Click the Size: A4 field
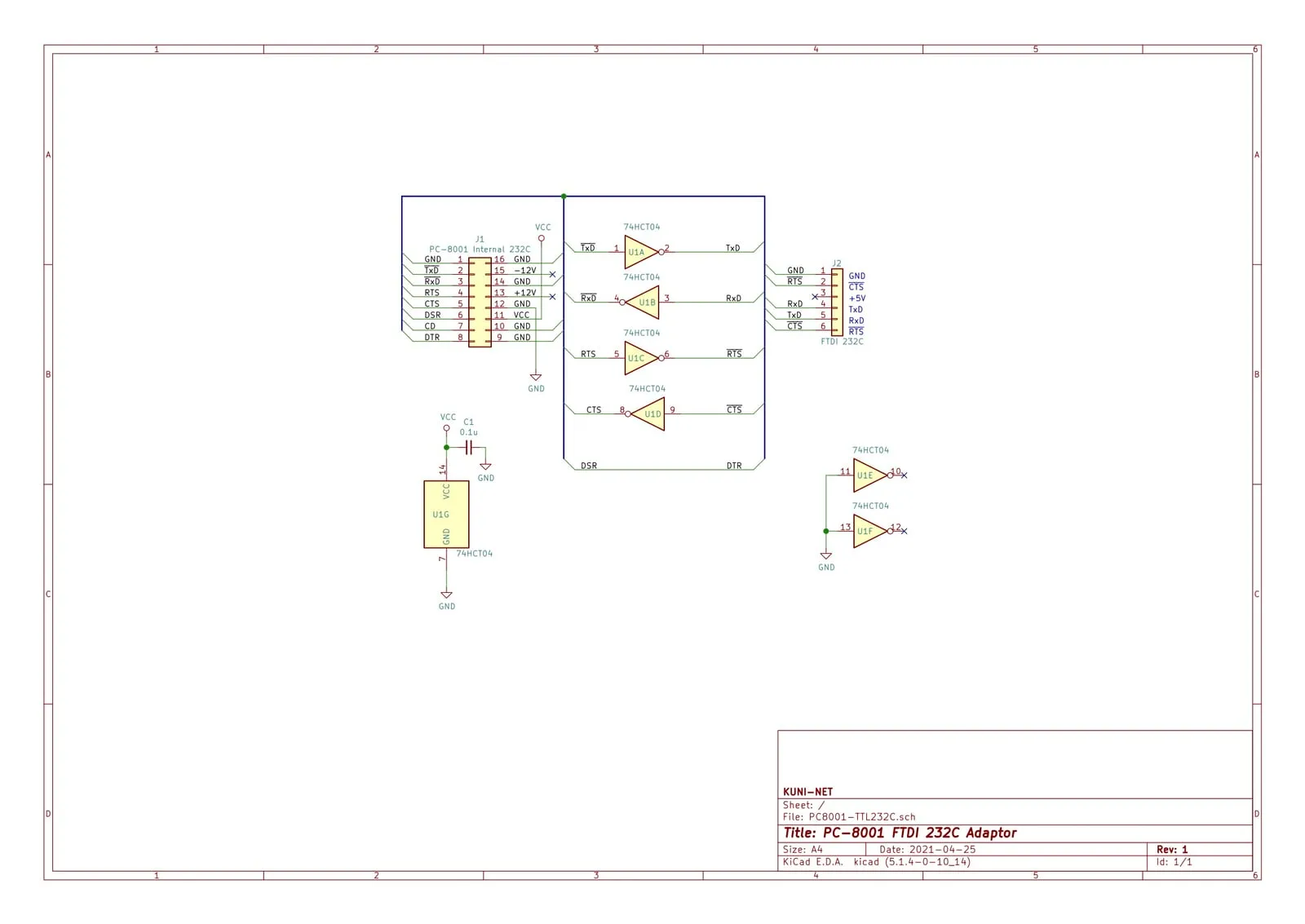The image size is (1305, 924). (803, 849)
